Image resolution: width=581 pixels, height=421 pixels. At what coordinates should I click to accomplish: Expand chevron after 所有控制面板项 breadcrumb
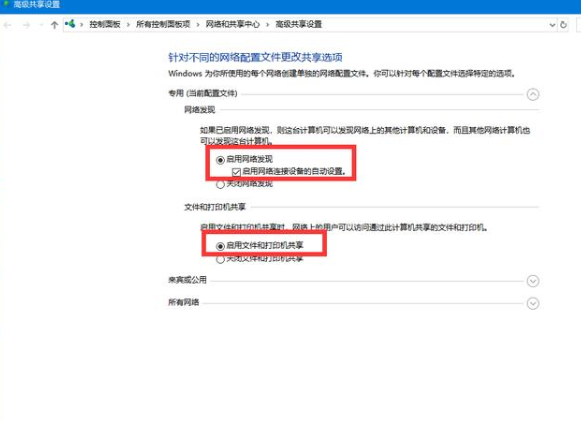point(198,25)
